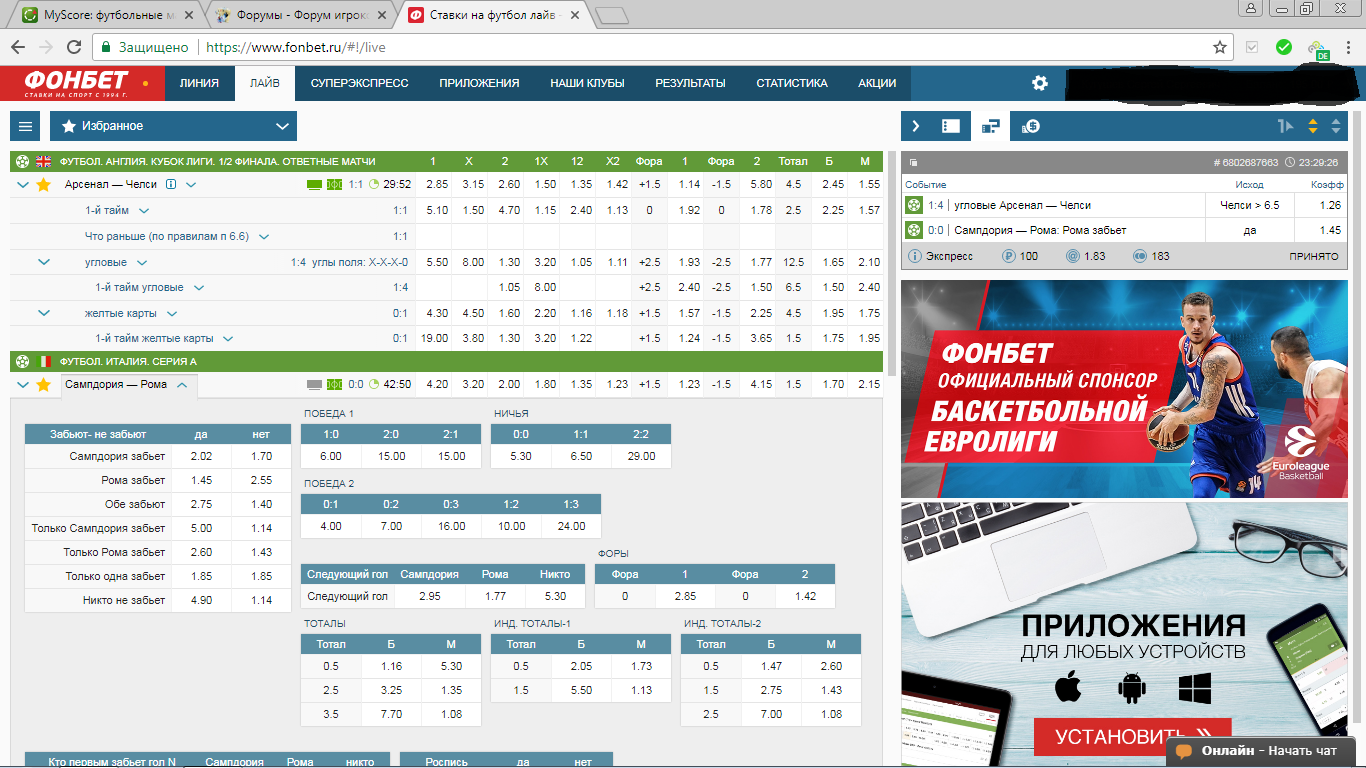Screen dimensions: 1366x768
Task: Open the Избранное dropdown
Action: 173,126
